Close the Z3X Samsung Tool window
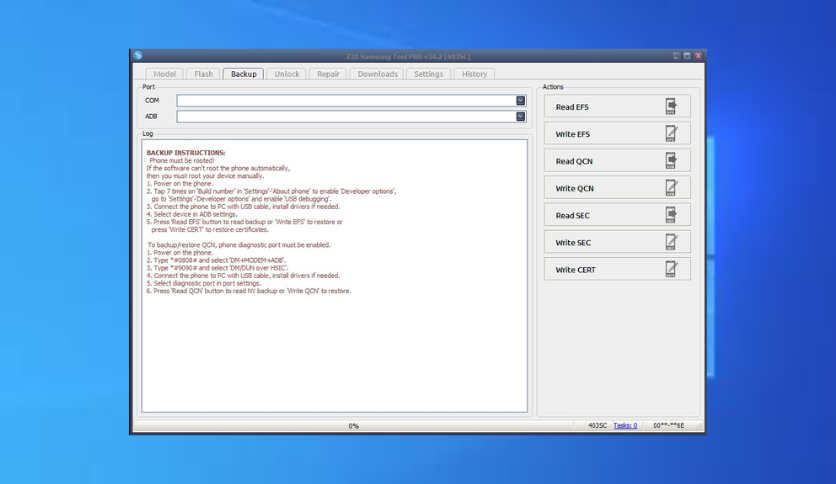Viewport: 836px width, 484px height. (x=698, y=55)
